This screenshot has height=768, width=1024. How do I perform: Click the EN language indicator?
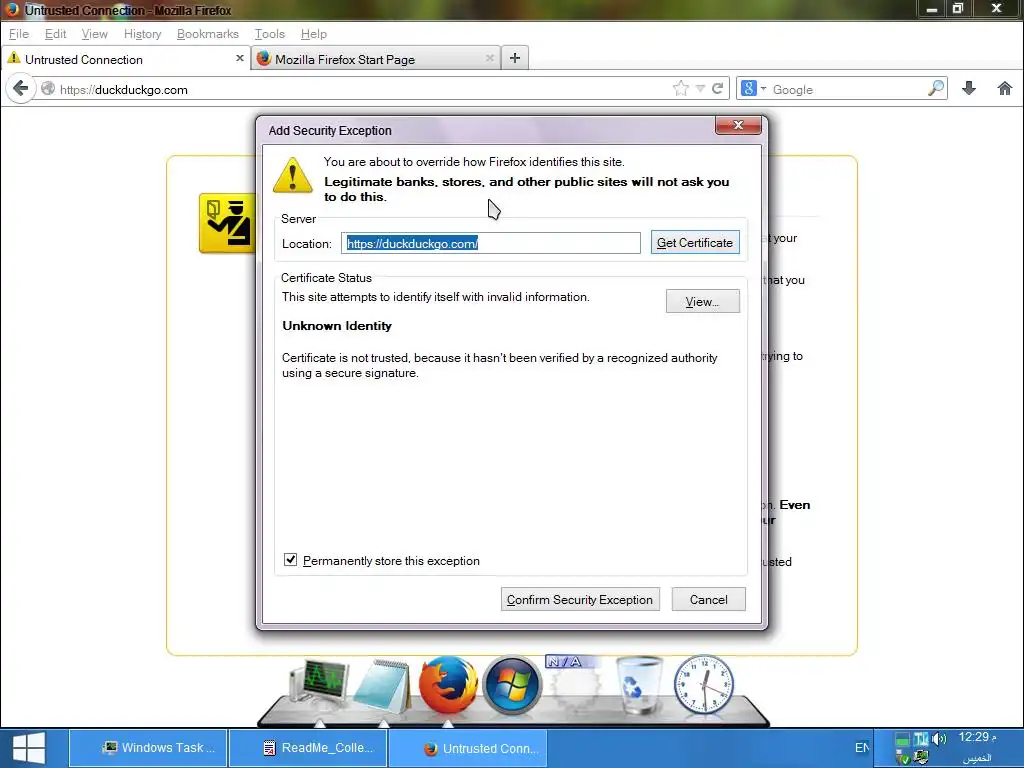coord(862,748)
